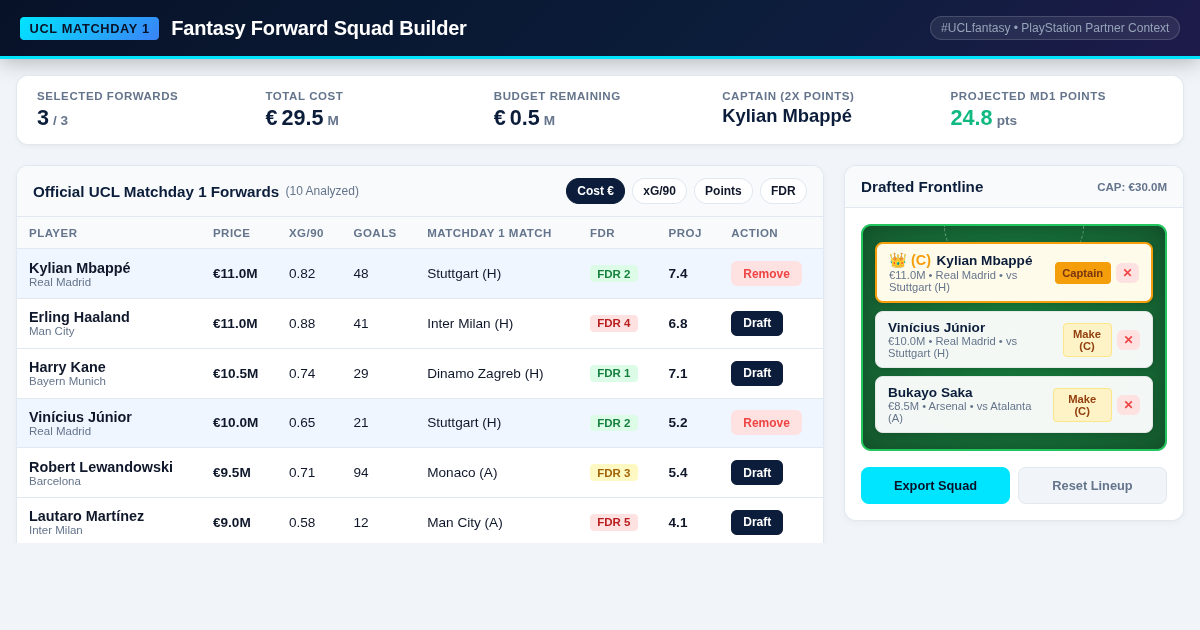Click captain name Kylian Mbappé in summary
Viewport: 1200px width, 630px height.
tap(787, 116)
